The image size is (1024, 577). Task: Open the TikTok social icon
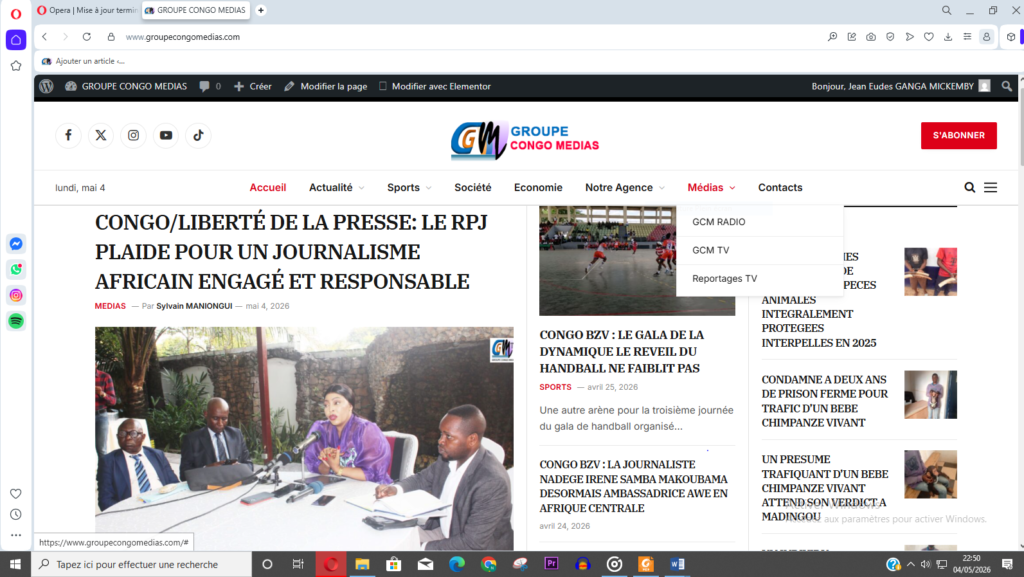tap(199, 135)
